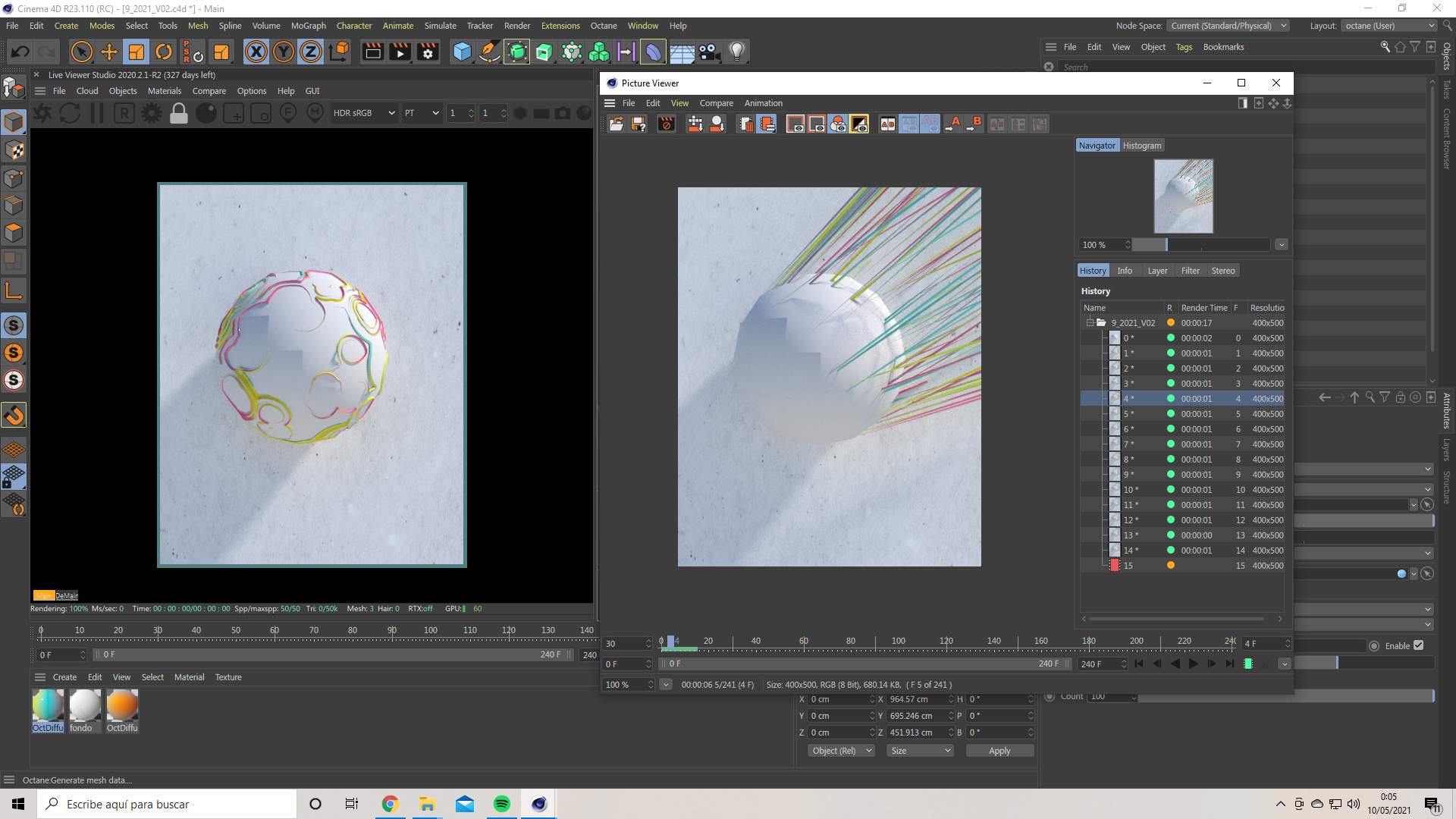Image resolution: width=1456 pixels, height=819 pixels.
Task: Open Octane settings gear in Live Viewer
Action: 152,113
